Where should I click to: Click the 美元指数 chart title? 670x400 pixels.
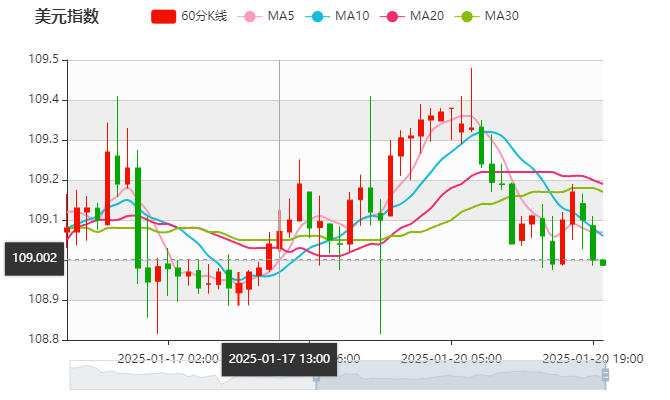click(x=66, y=17)
